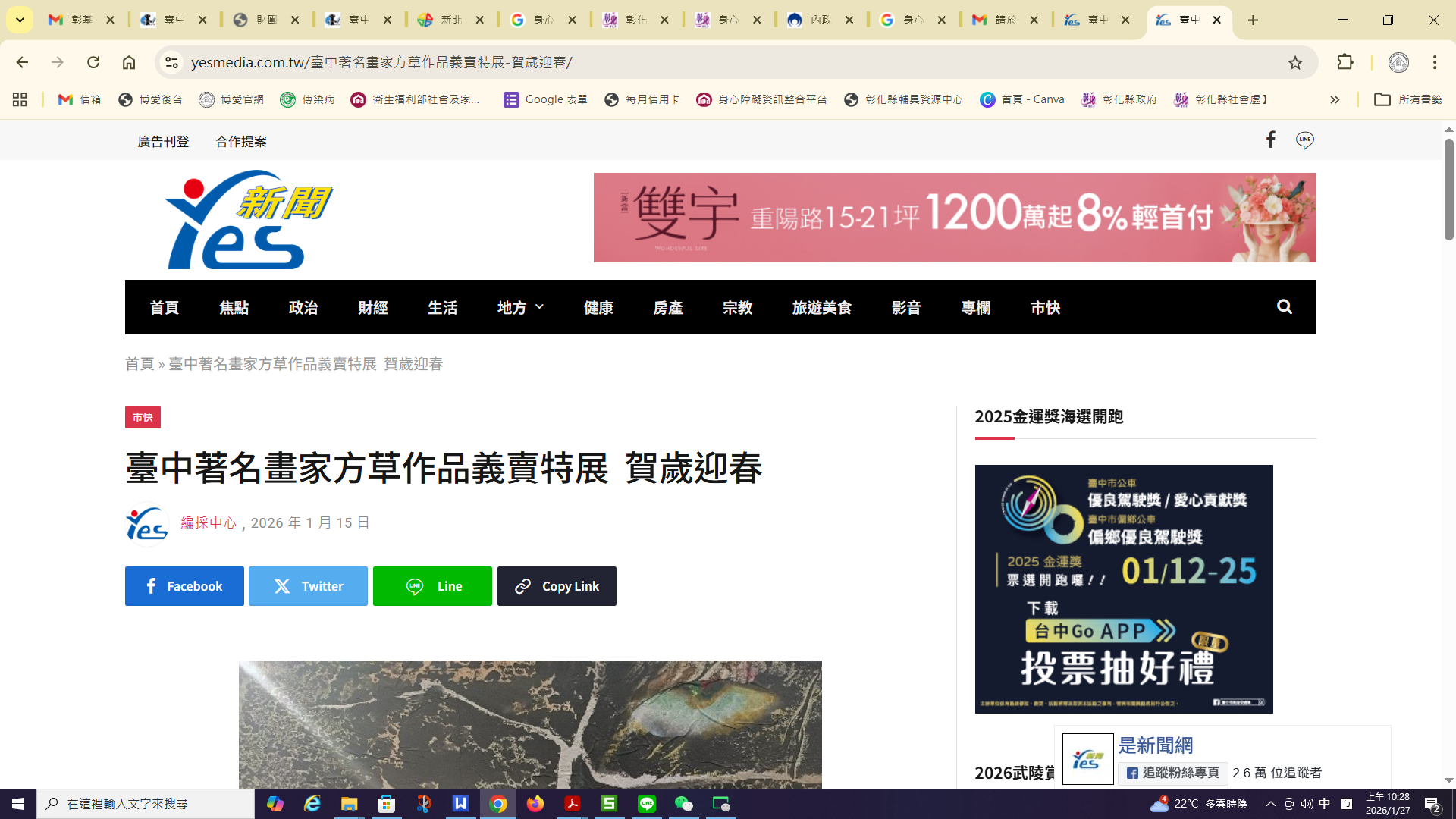Screen dimensions: 1456x819
Task: Select the 健康 menu item
Action: (x=598, y=308)
